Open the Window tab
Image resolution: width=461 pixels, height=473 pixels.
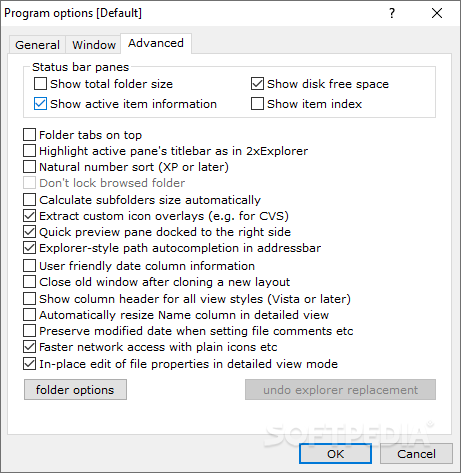pos(94,45)
